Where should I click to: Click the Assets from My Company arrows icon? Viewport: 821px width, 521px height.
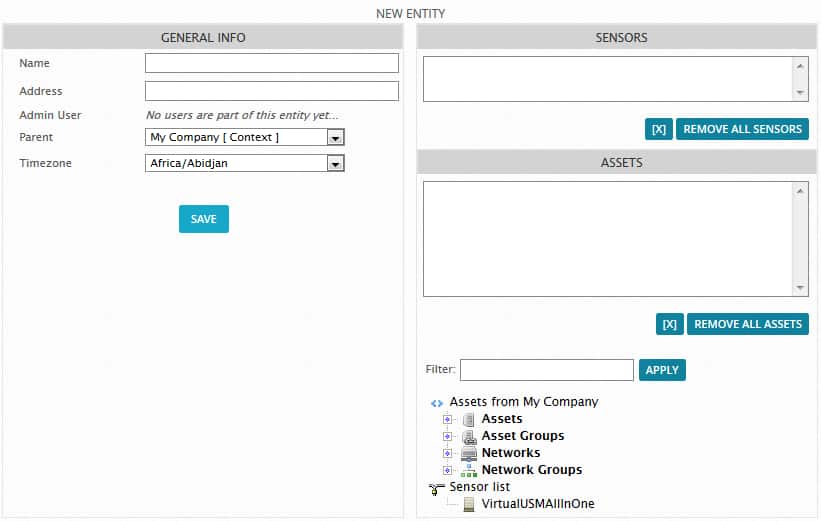point(437,403)
